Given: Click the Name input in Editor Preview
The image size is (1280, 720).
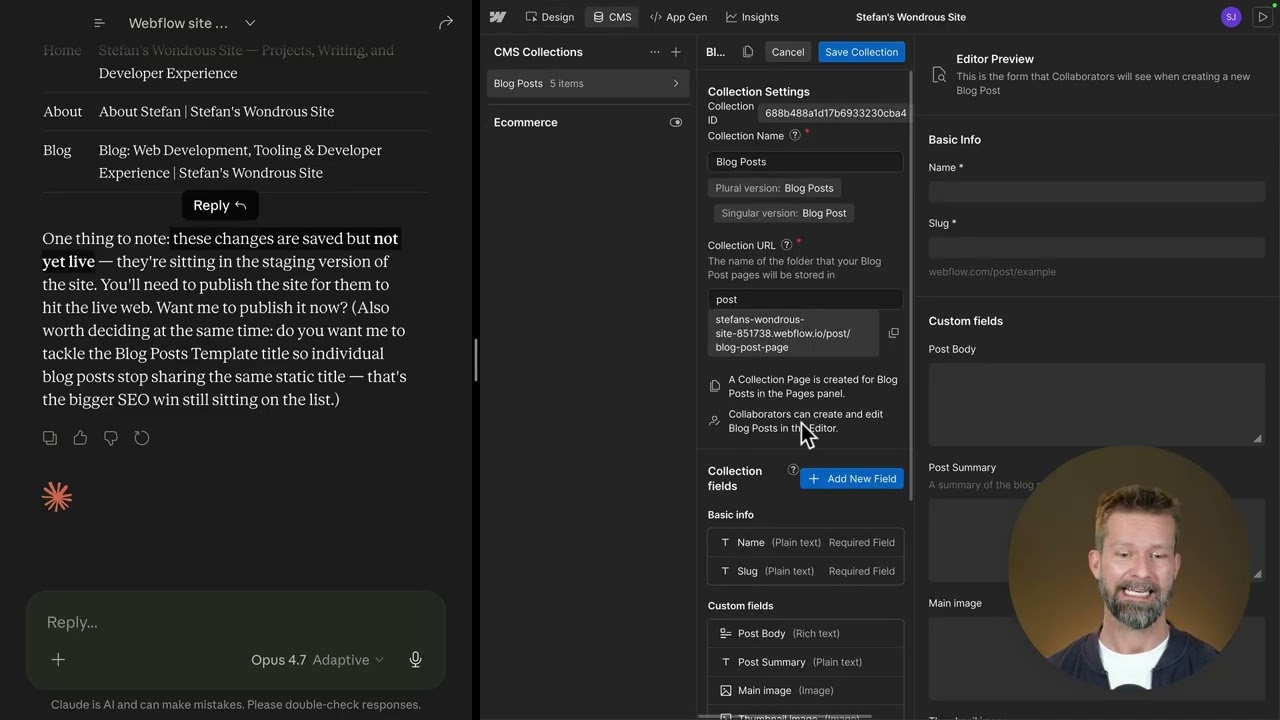Looking at the screenshot, I should pos(1096,191).
